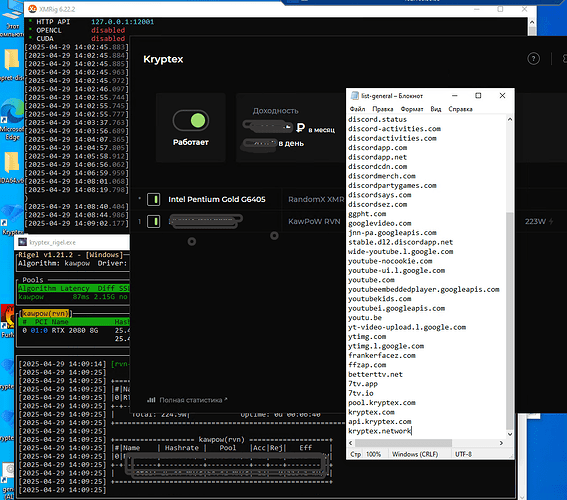Click the line pool.kryptex.com in Notepad
The height and width of the screenshot is (500, 567).
point(382,402)
